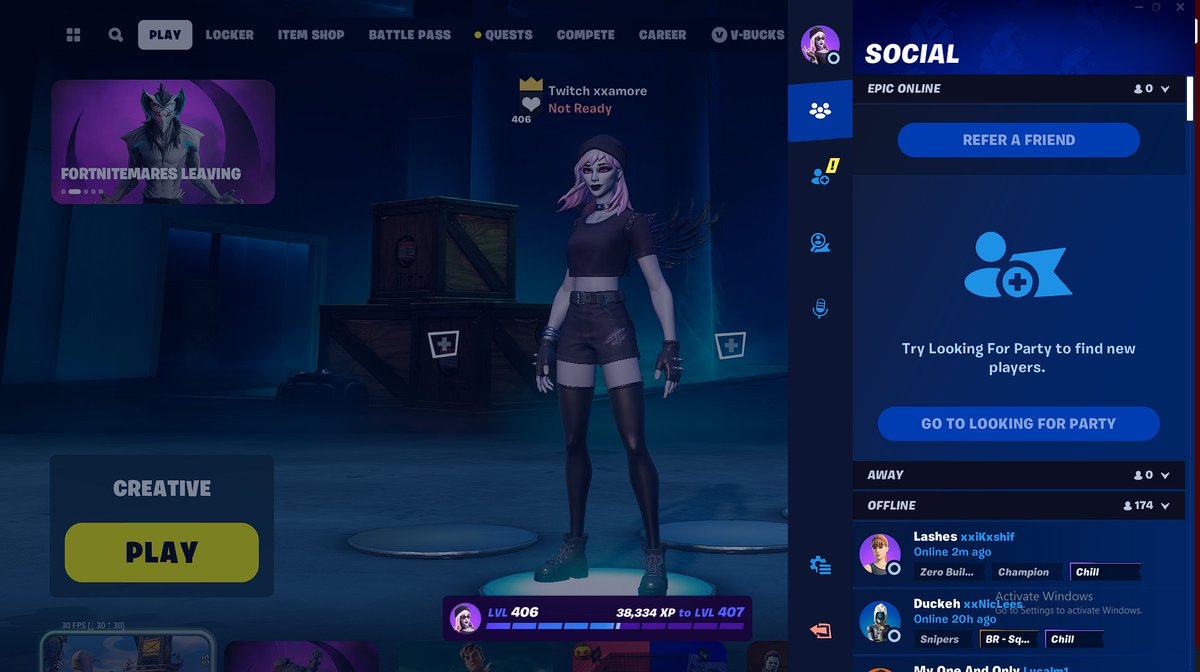Open the Item Shop tab

(x=311, y=35)
